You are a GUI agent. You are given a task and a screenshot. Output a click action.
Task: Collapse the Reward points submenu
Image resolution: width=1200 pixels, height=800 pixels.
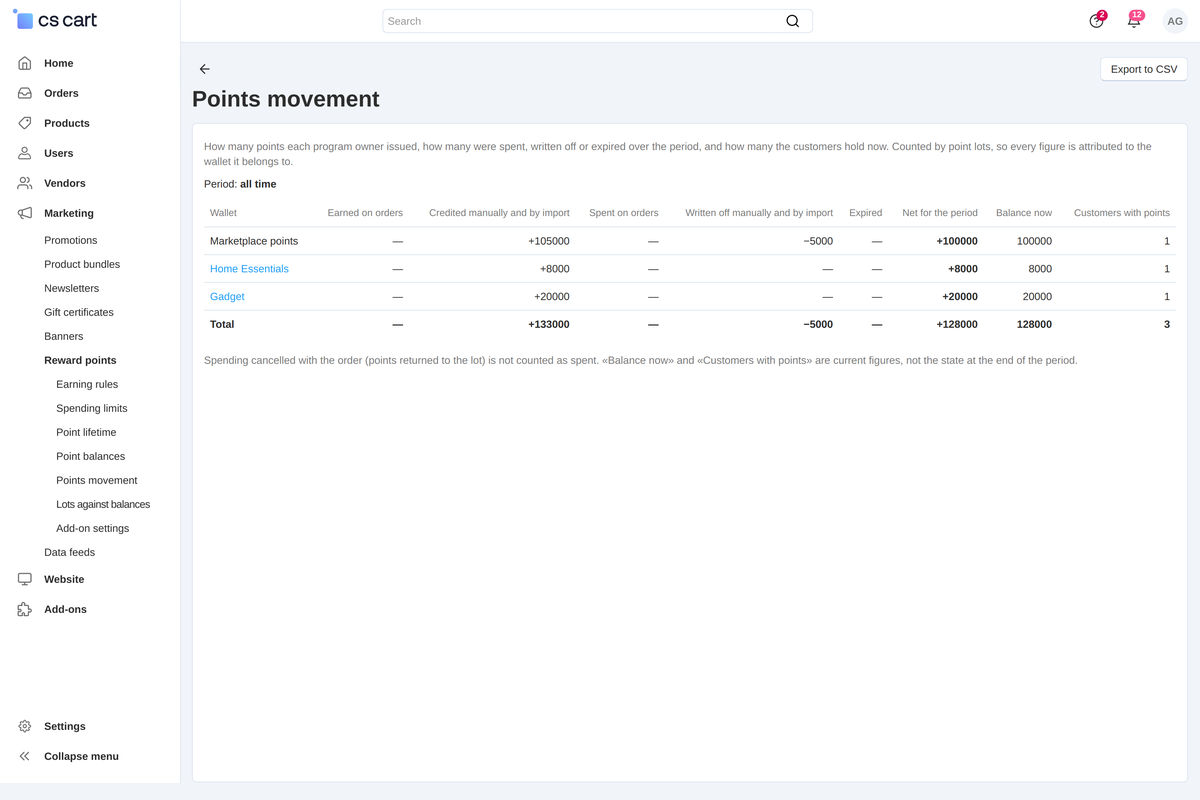click(80, 360)
